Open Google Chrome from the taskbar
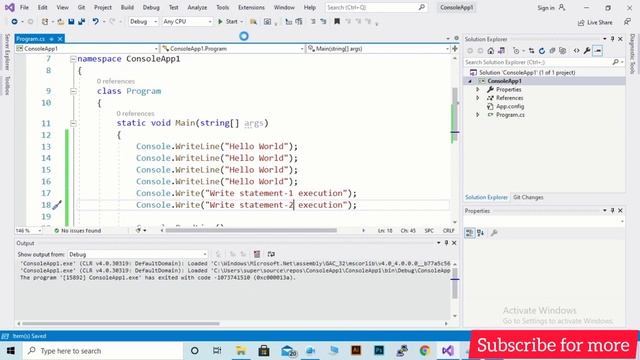Screen dimensions: 640x360 click(x=425, y=350)
